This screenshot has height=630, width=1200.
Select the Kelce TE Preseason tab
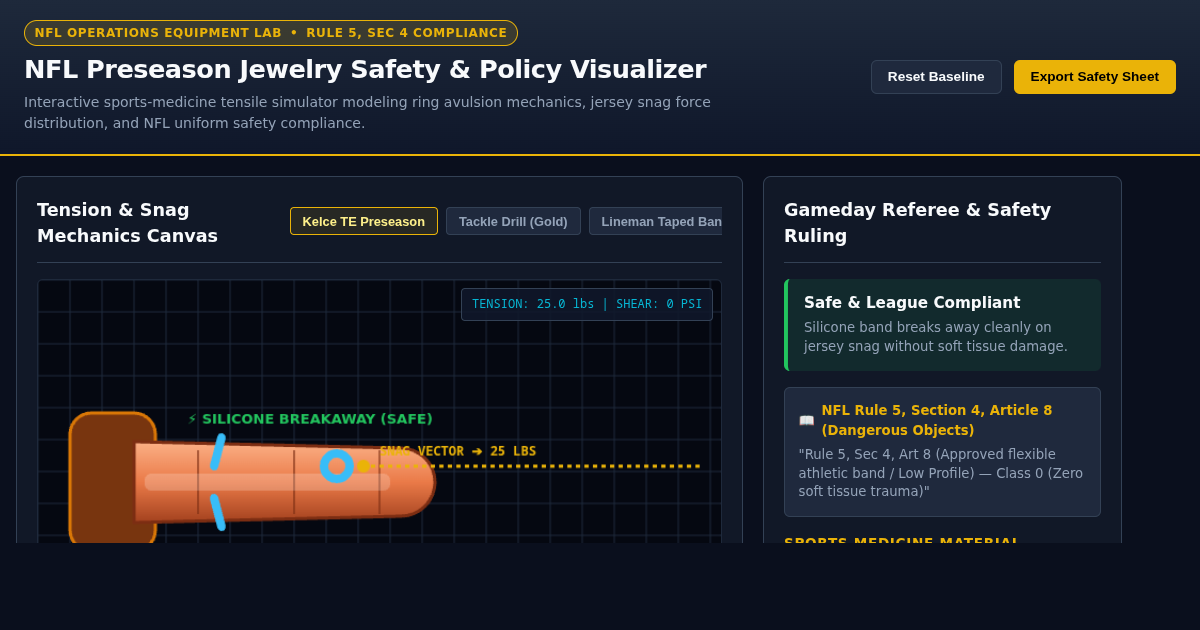coord(364,221)
